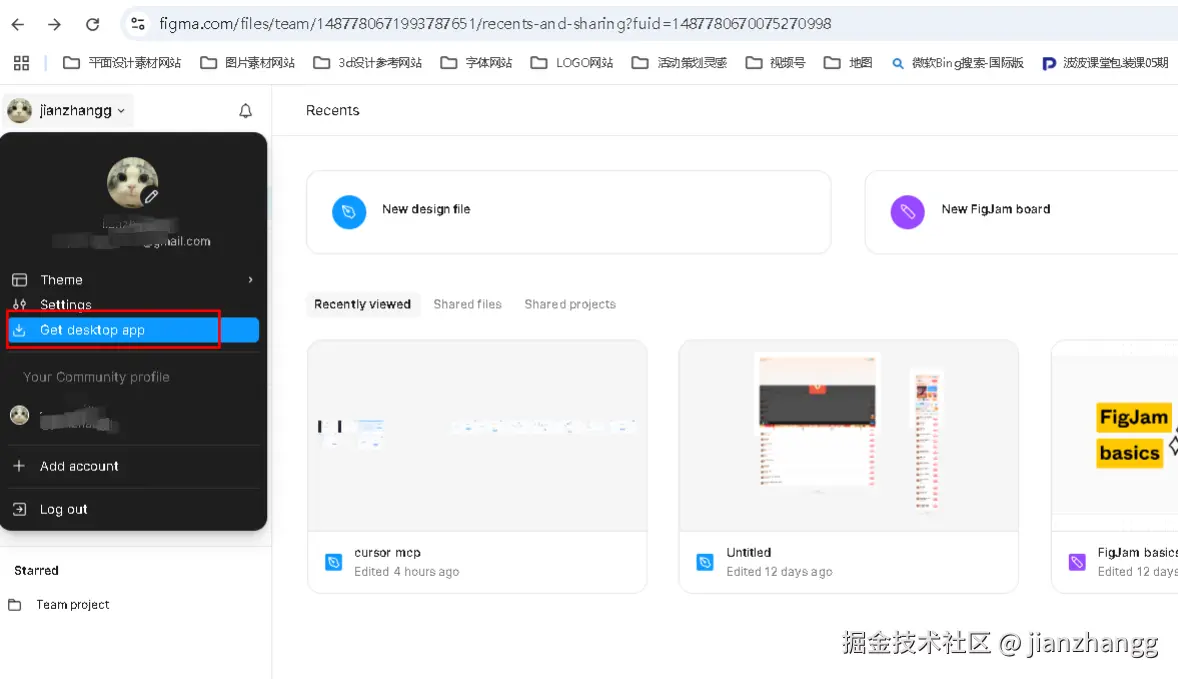Click design file icon beside Untitled
Viewport: 1178px width, 679px height.
pos(705,562)
